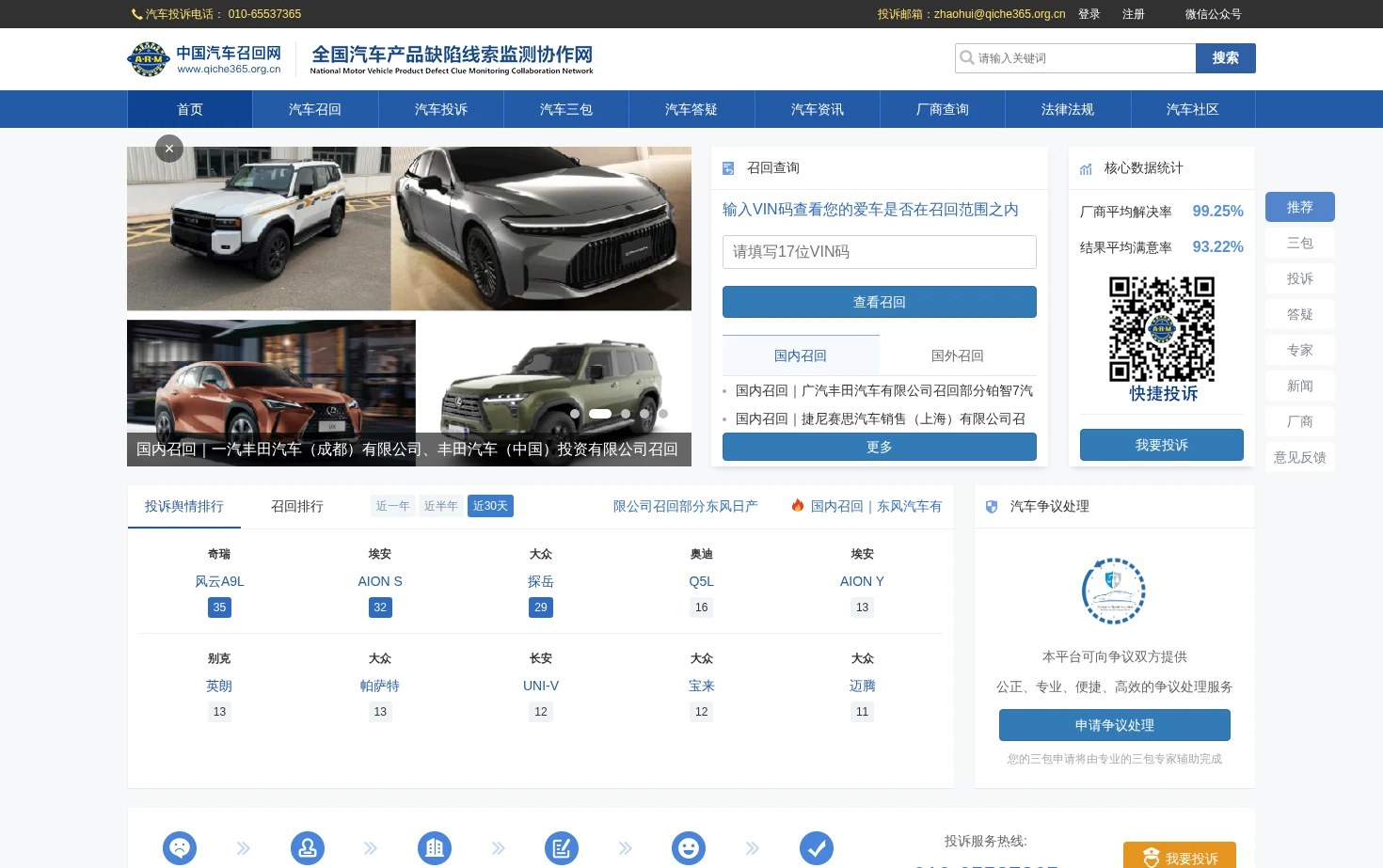Image resolution: width=1383 pixels, height=868 pixels.
Task: Select 专家 in the side floating menu
Action: pyautogui.click(x=1300, y=350)
